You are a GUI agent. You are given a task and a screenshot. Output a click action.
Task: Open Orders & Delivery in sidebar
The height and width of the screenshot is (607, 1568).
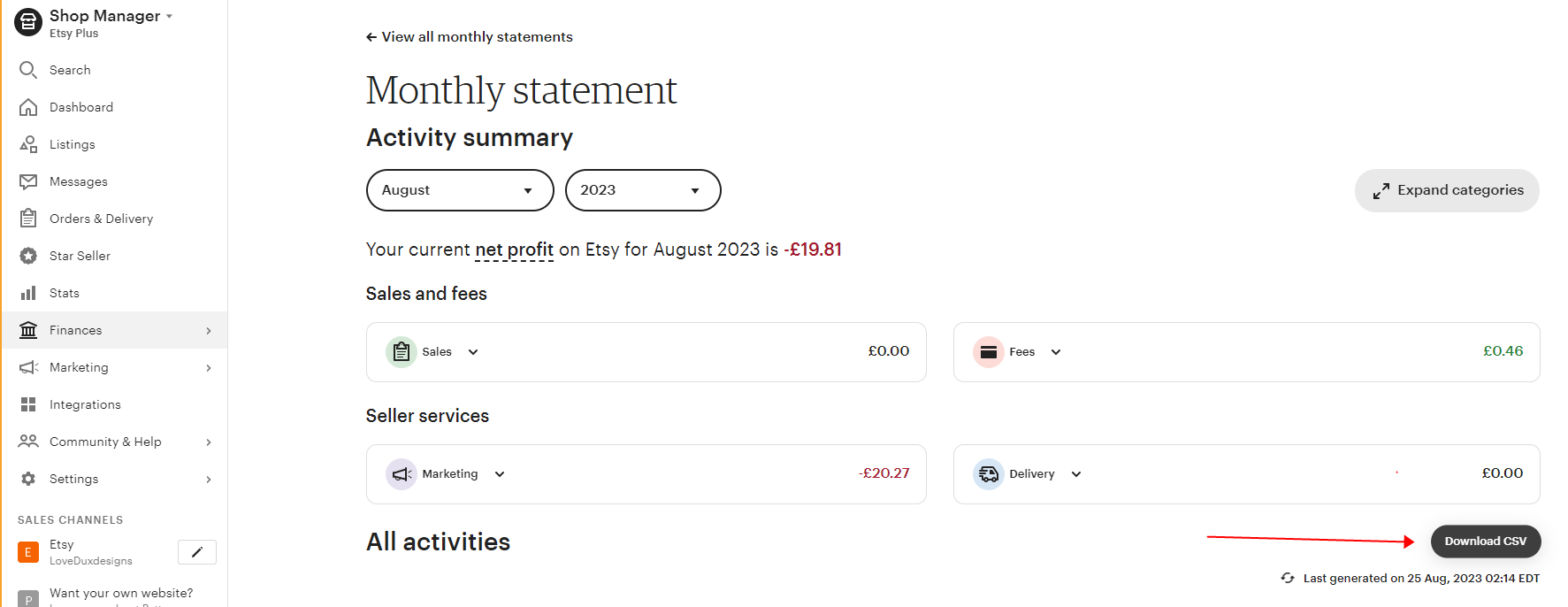coord(101,219)
